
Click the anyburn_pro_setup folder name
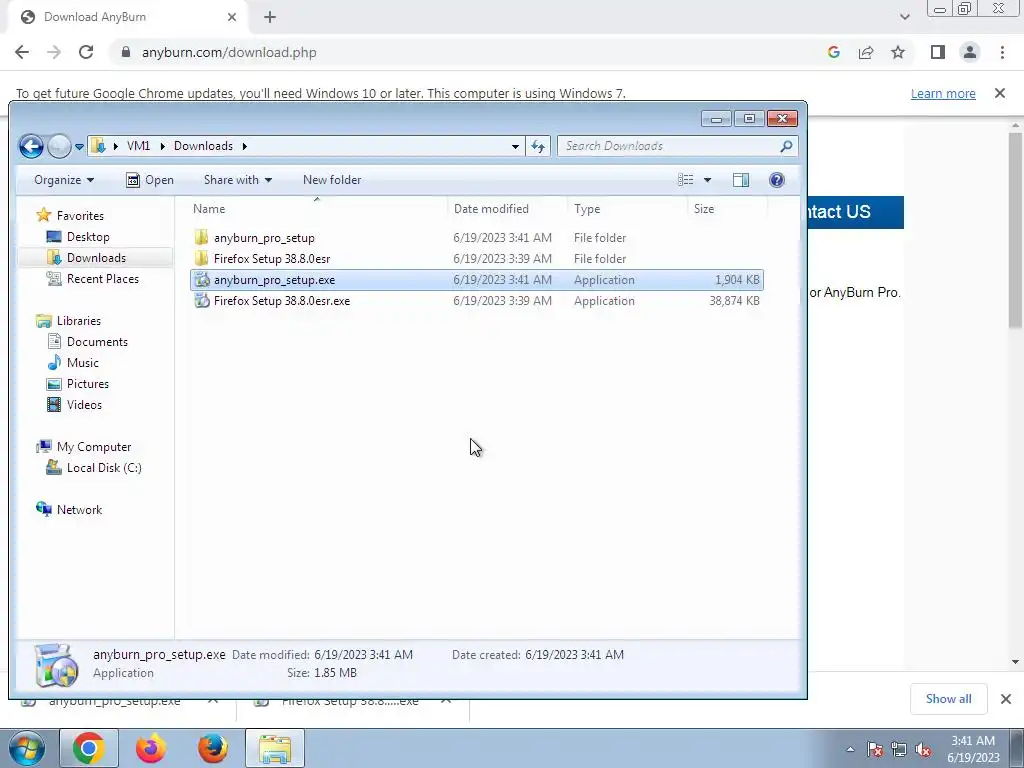click(264, 238)
